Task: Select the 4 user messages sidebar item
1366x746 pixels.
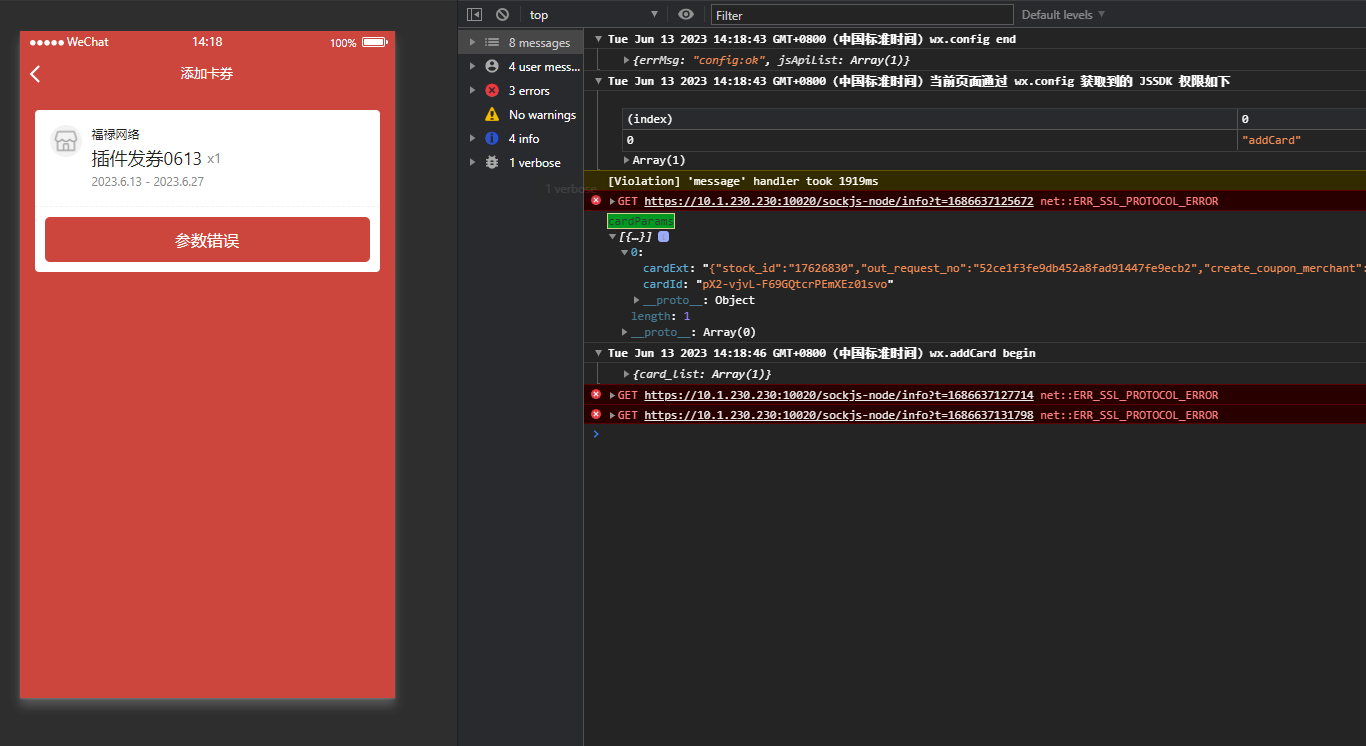Action: pos(521,67)
